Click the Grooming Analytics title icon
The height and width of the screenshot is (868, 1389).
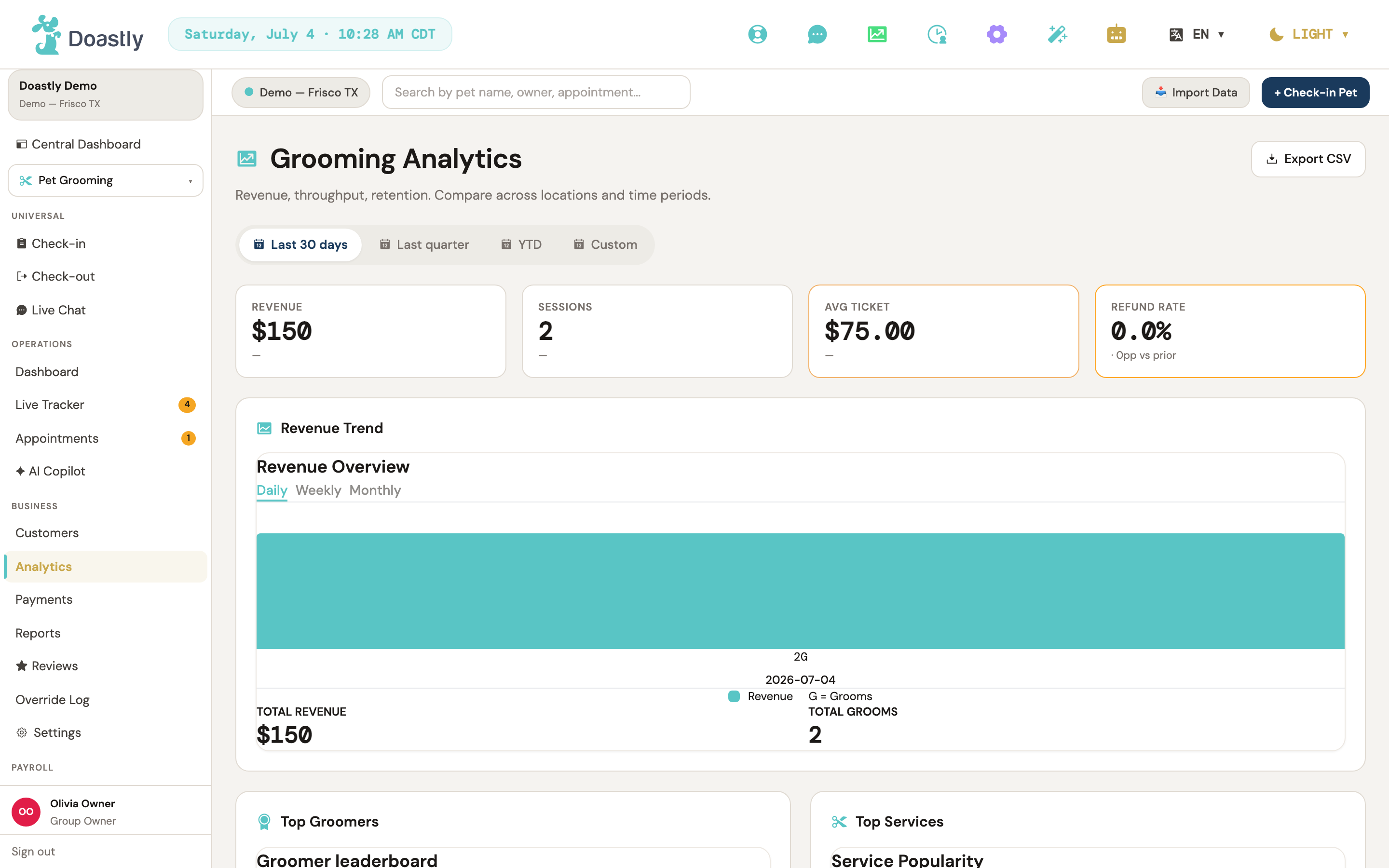(x=247, y=159)
